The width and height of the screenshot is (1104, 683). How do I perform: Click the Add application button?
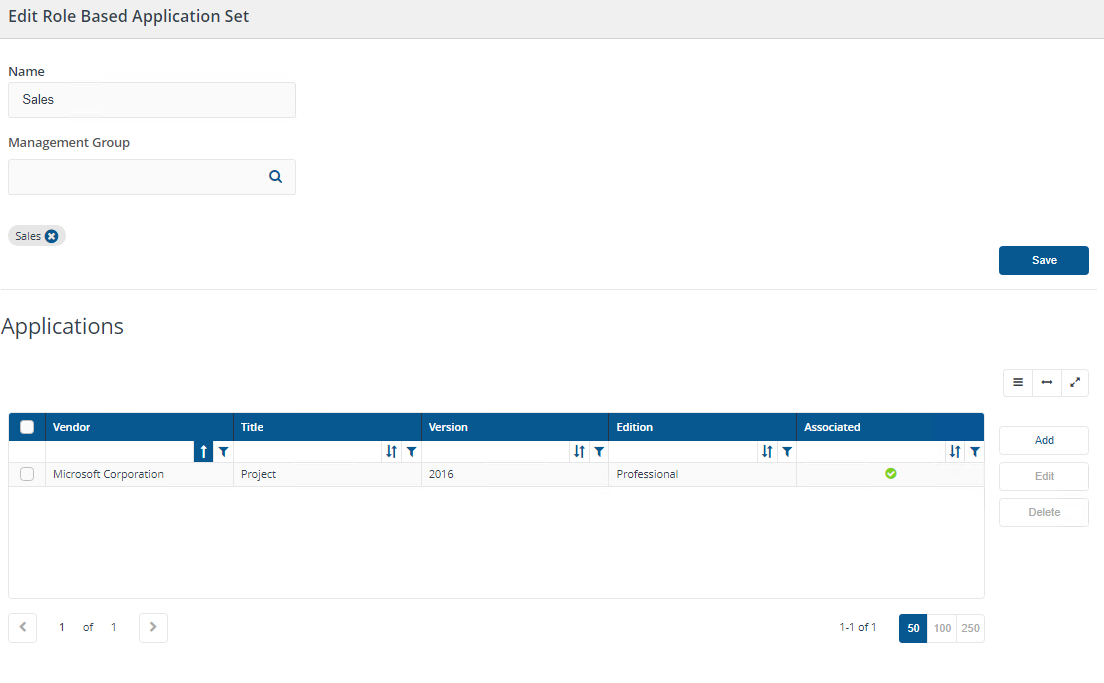[x=1043, y=440]
